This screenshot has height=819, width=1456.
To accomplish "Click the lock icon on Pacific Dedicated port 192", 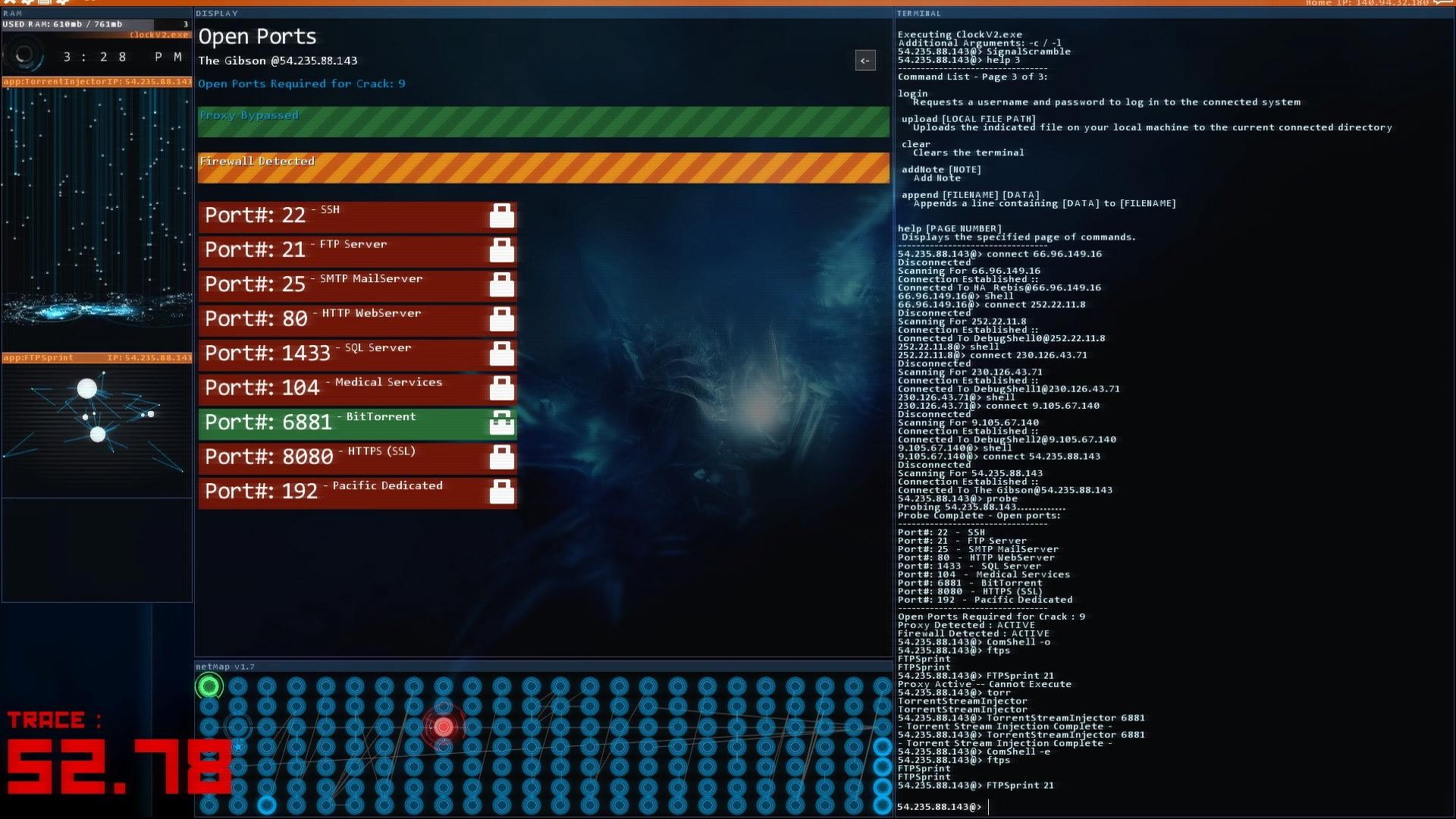I will coord(501,492).
